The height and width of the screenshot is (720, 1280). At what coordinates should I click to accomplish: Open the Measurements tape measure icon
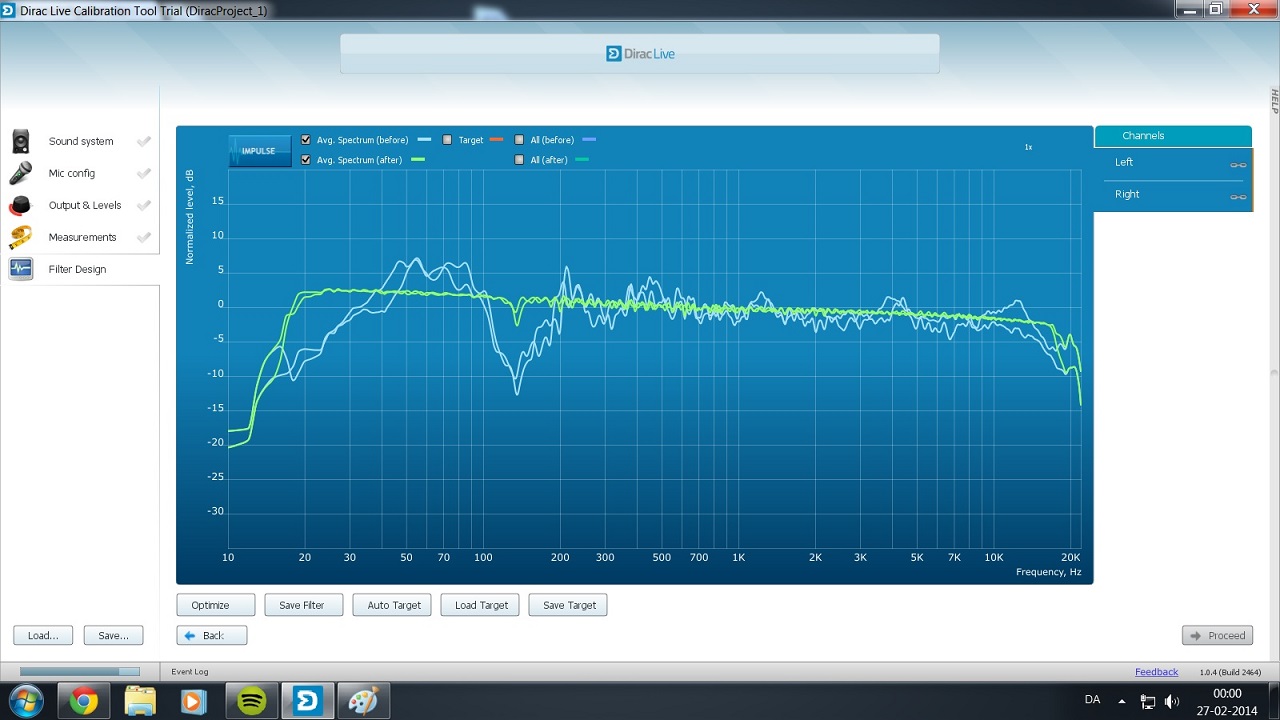[21, 237]
